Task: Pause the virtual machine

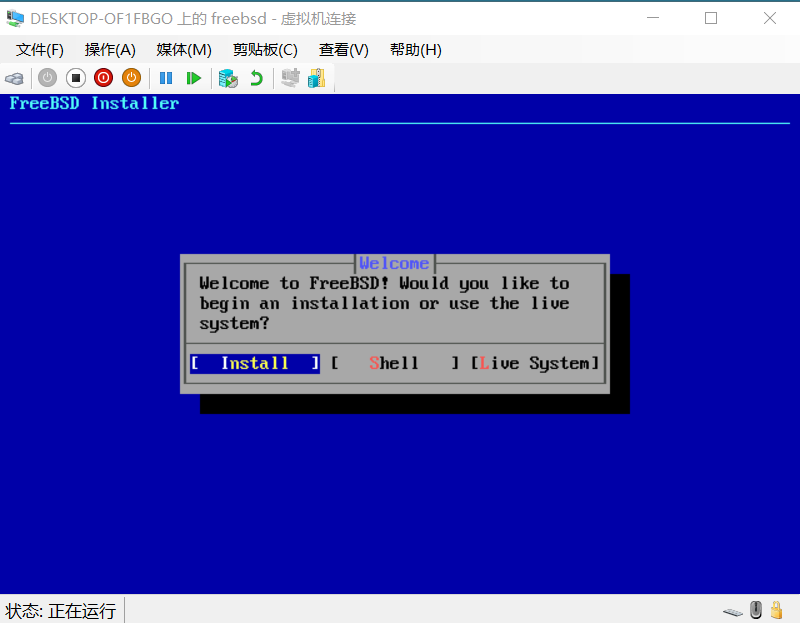Action: pos(166,78)
